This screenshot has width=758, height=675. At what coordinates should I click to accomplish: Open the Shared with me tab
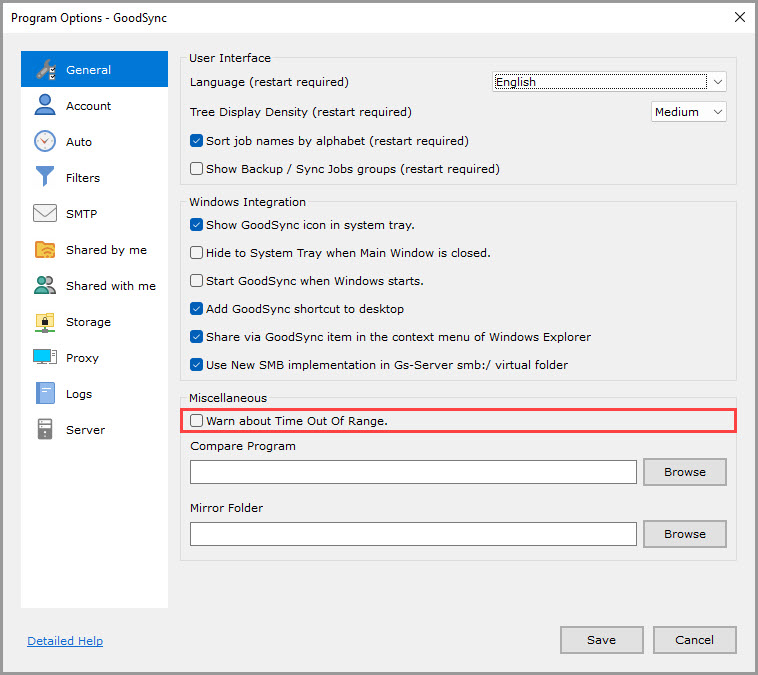click(x=94, y=285)
